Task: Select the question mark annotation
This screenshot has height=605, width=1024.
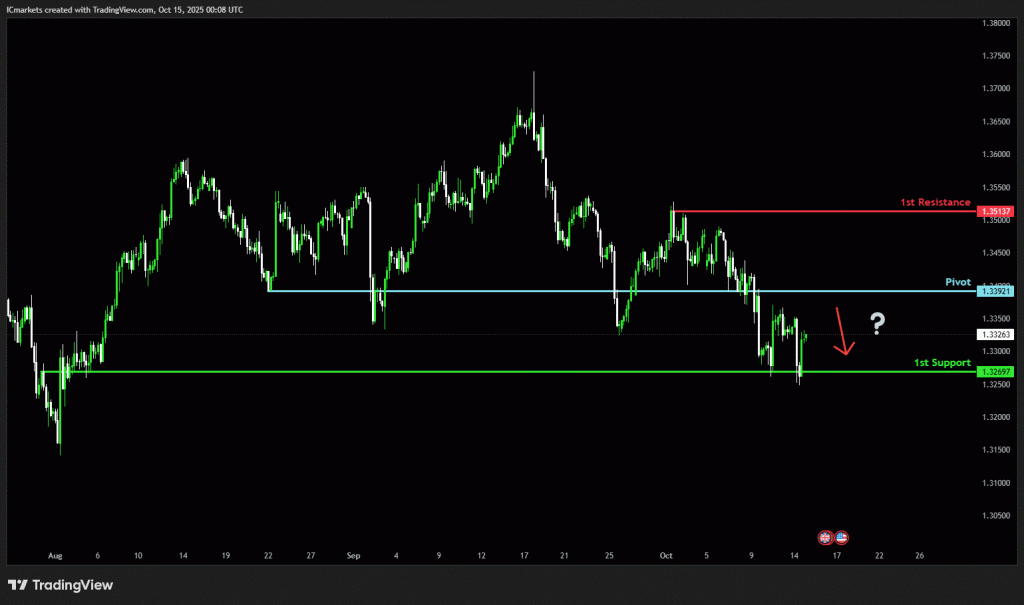Action: point(877,322)
